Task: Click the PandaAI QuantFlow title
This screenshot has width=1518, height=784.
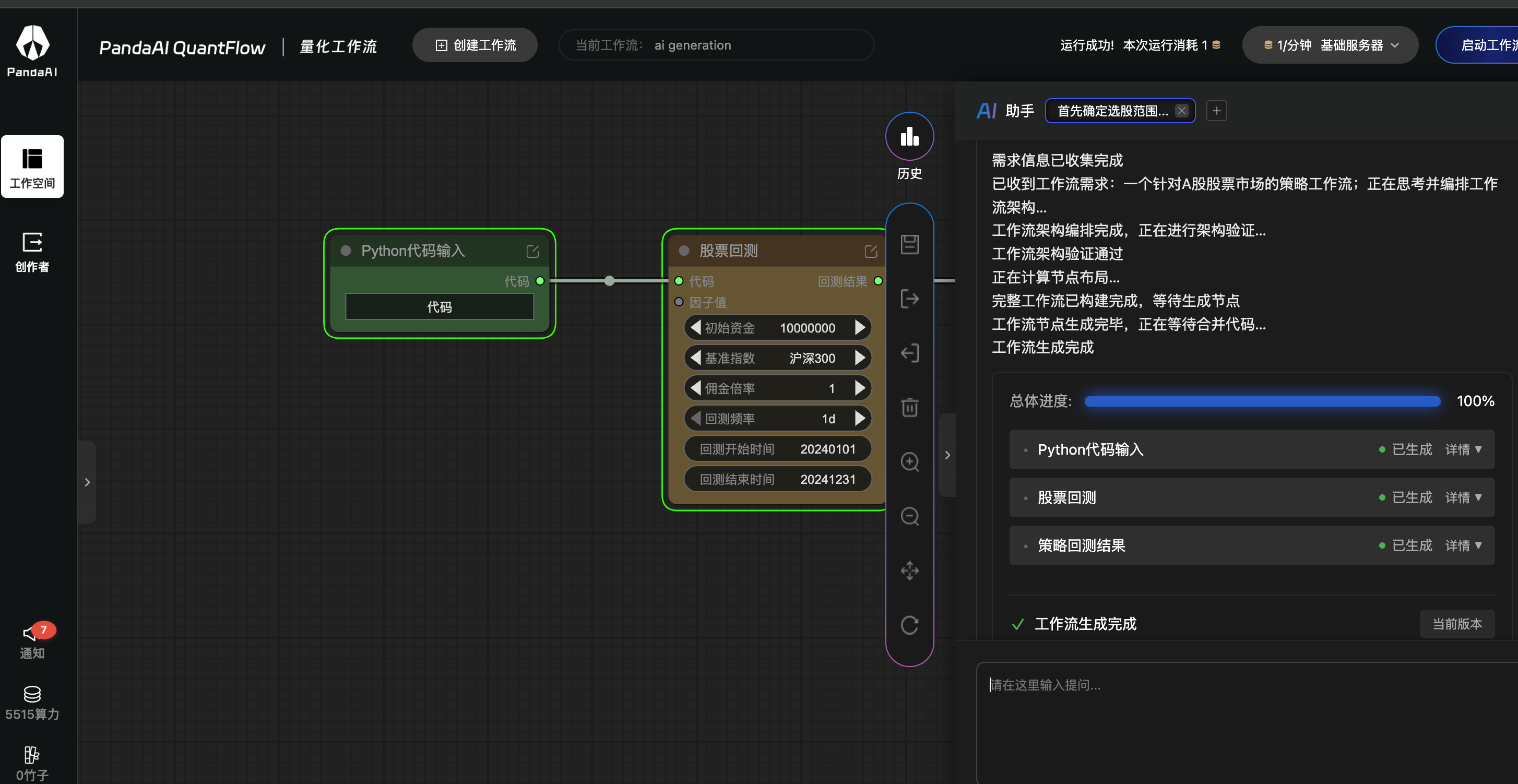Action: pyautogui.click(x=182, y=47)
